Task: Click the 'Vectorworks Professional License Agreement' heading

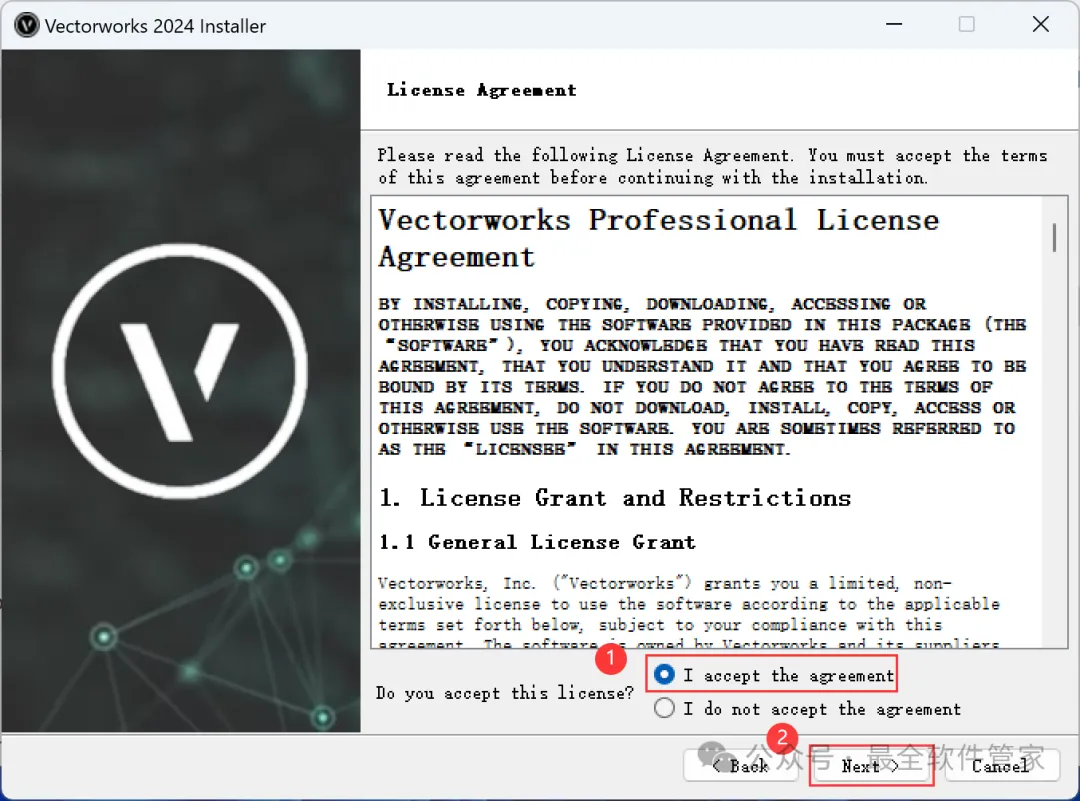Action: click(658, 238)
